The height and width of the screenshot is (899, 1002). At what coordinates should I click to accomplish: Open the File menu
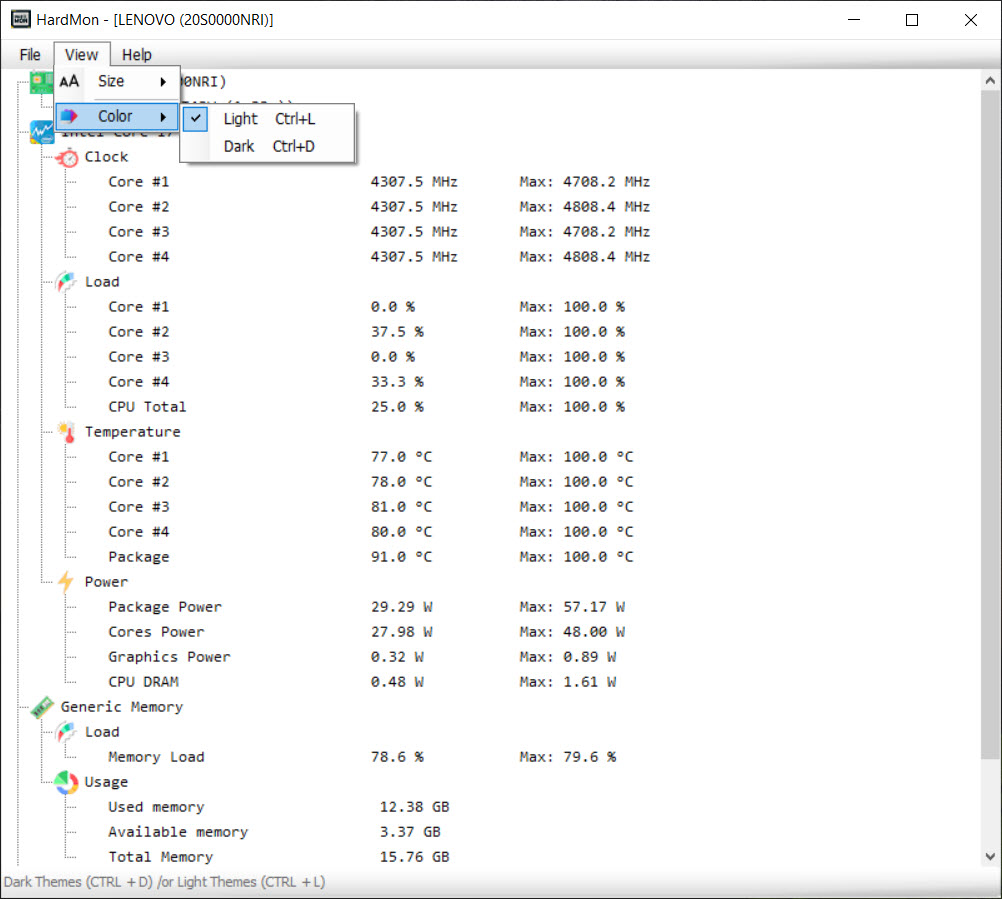pyautogui.click(x=30, y=55)
